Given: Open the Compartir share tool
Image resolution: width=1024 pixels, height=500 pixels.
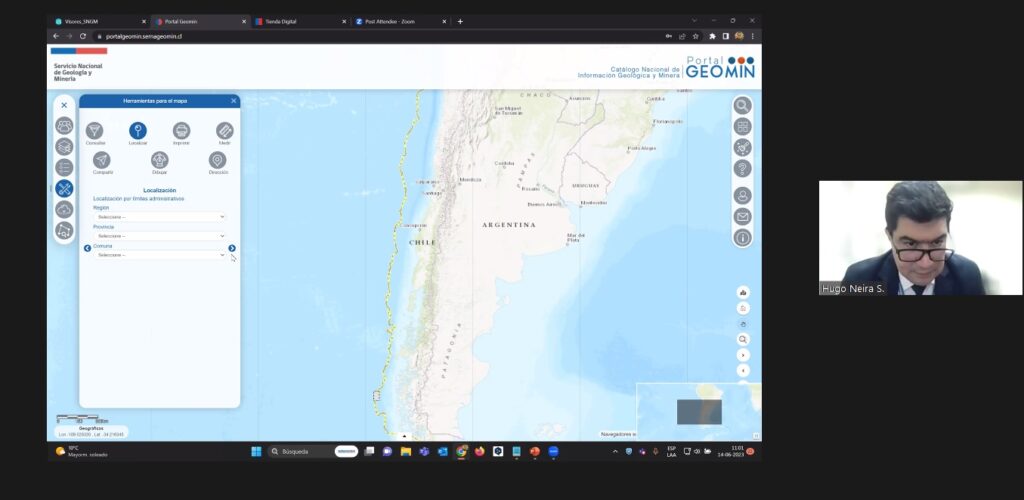Looking at the screenshot, I should (102, 160).
